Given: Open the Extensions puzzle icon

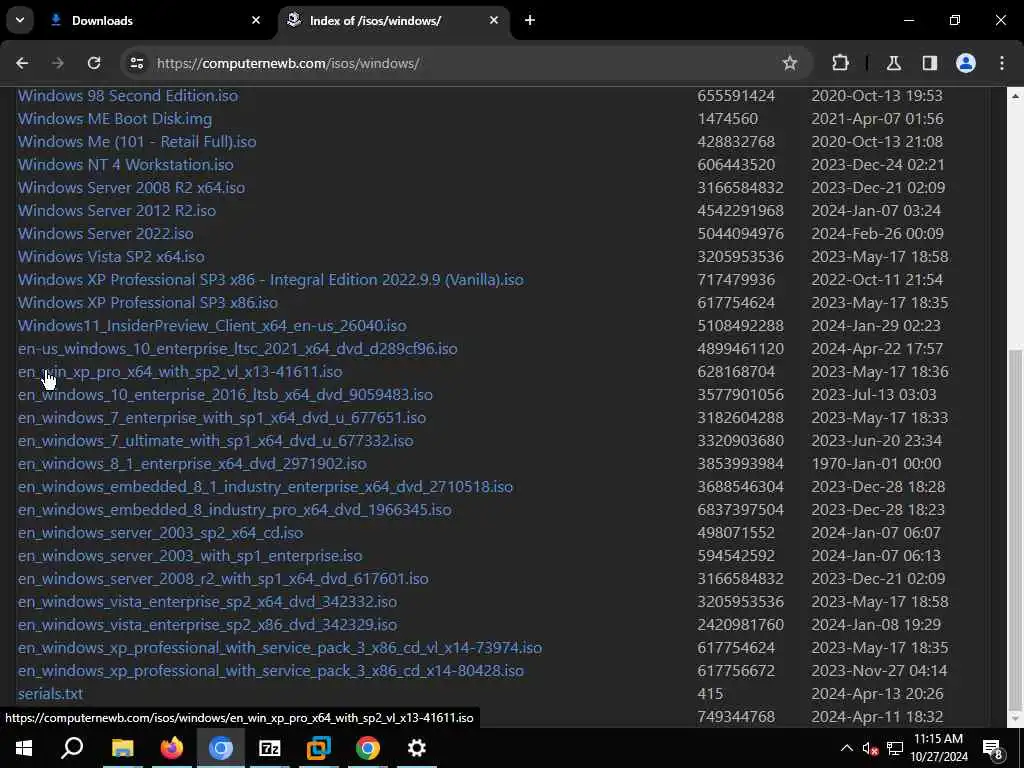Looking at the screenshot, I should coord(840,63).
